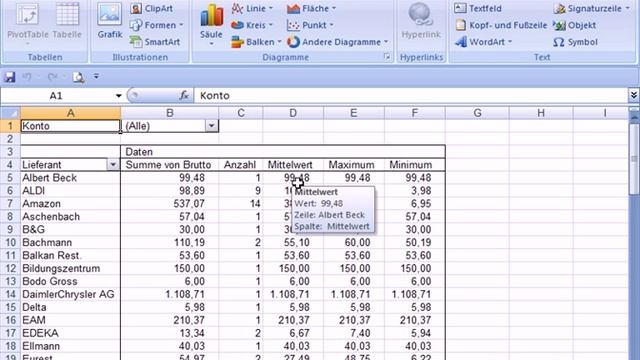The image size is (640, 360).
Task: Open the Lieferant filter dropdown
Action: tap(113, 164)
